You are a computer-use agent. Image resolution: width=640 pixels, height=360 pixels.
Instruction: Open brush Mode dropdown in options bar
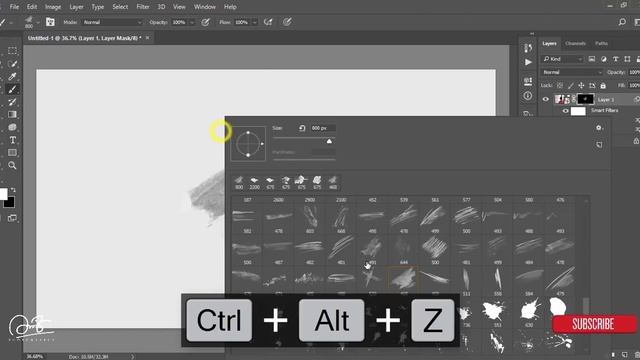(112, 22)
